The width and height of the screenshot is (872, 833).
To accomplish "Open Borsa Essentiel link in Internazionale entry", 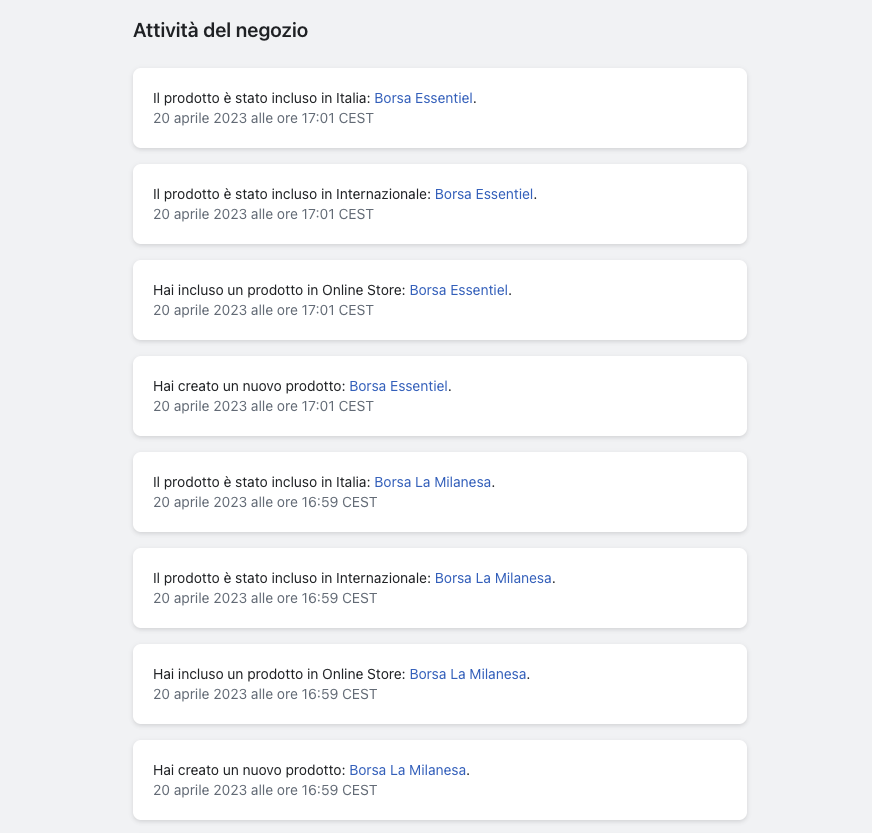I will click(484, 194).
